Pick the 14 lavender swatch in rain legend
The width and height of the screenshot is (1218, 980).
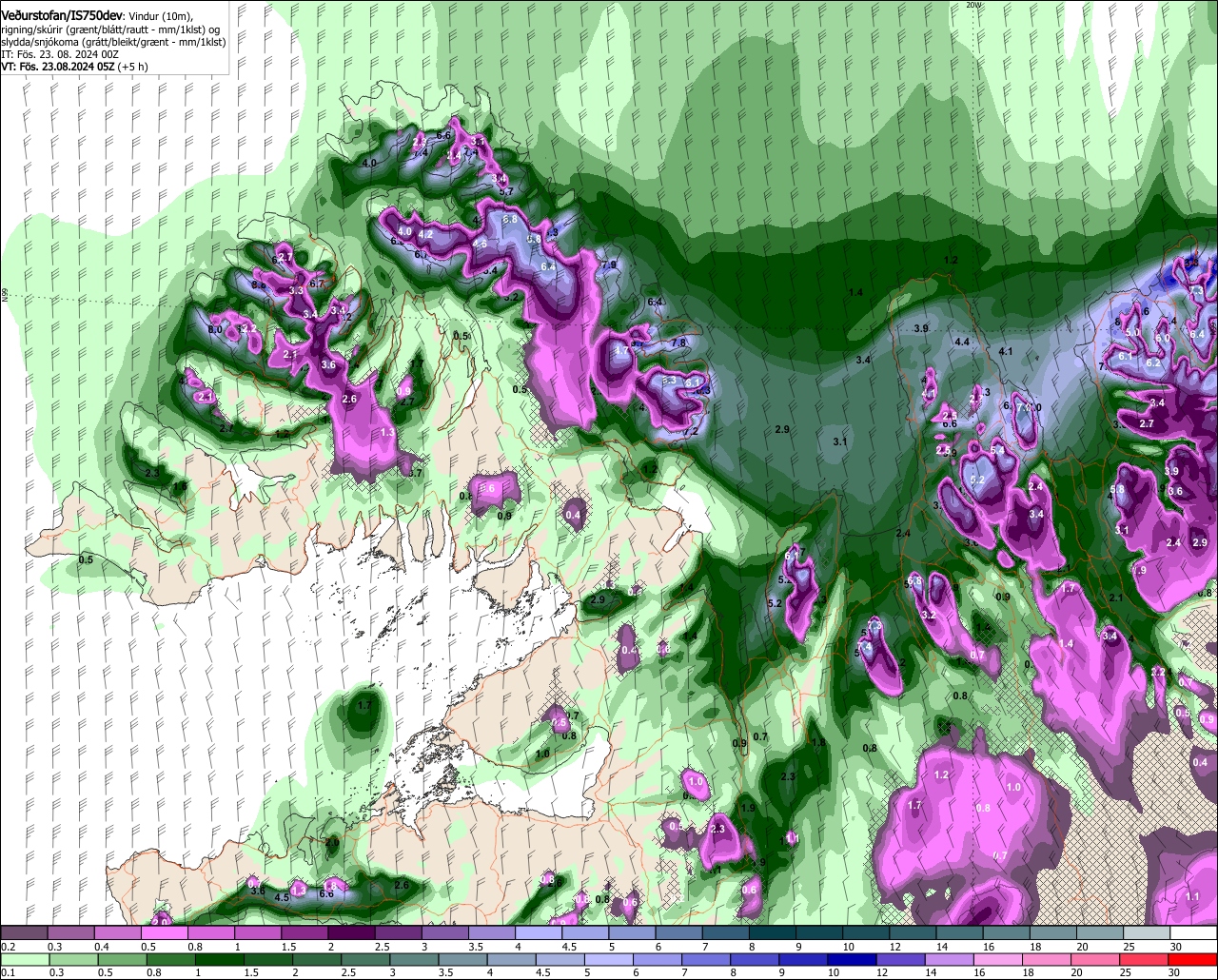coord(951,959)
